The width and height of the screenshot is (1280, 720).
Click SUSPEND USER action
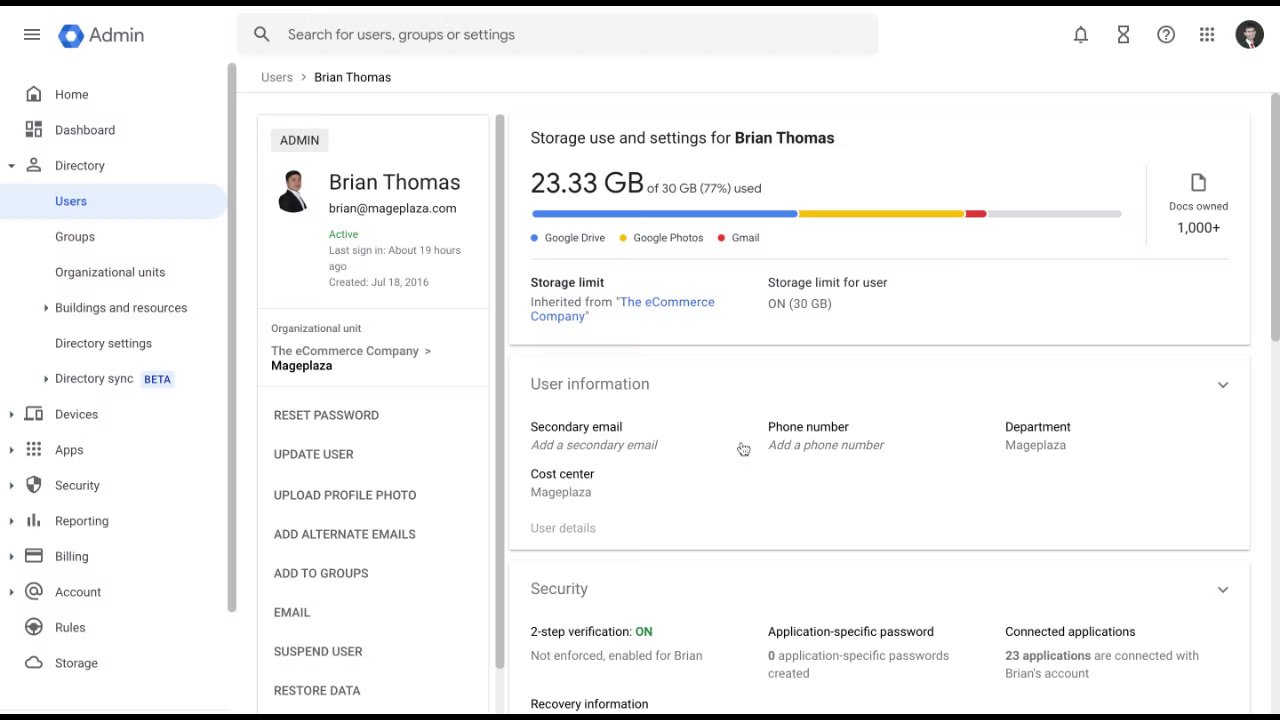pyautogui.click(x=318, y=651)
